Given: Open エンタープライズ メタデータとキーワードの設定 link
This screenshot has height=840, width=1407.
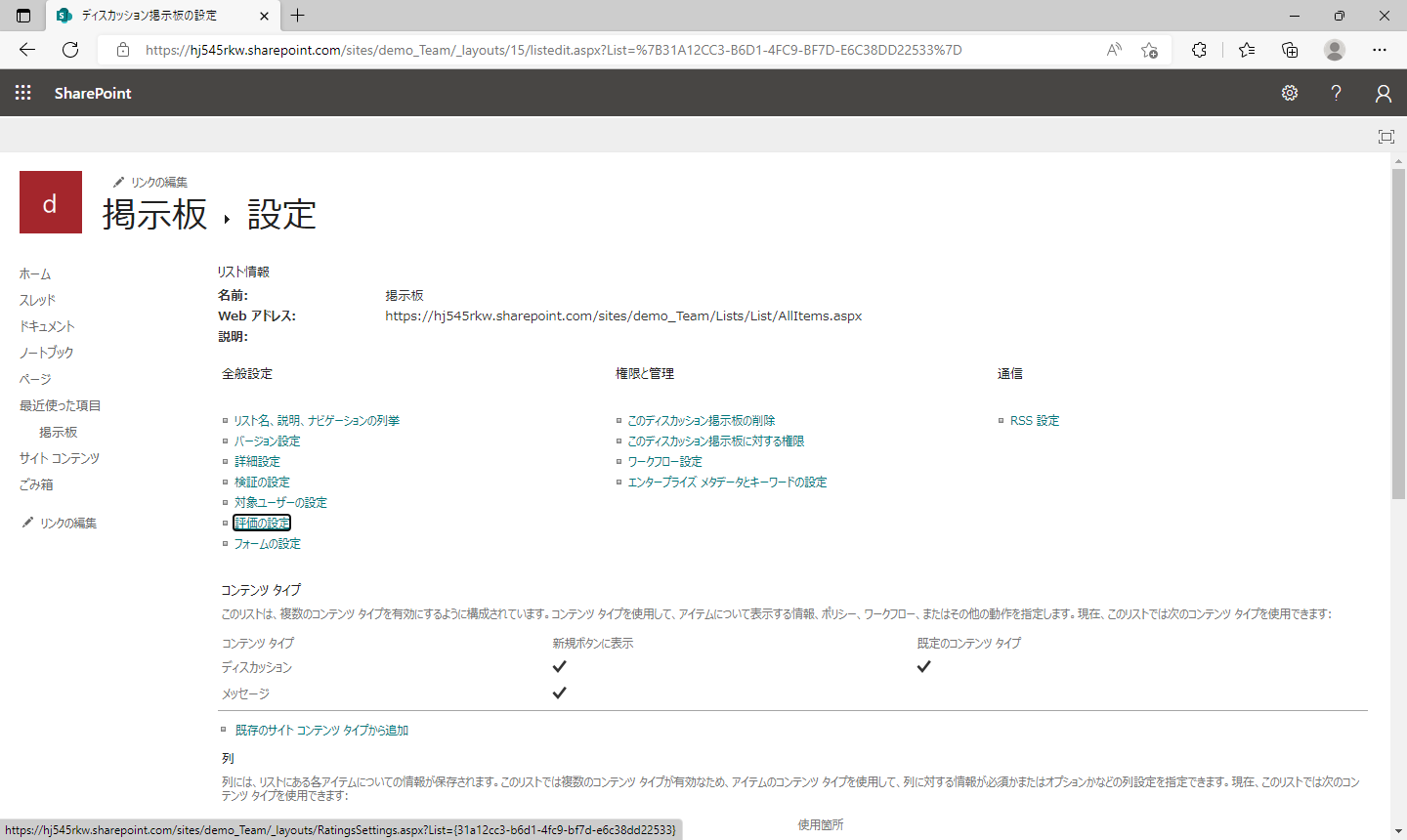Looking at the screenshot, I should (727, 482).
